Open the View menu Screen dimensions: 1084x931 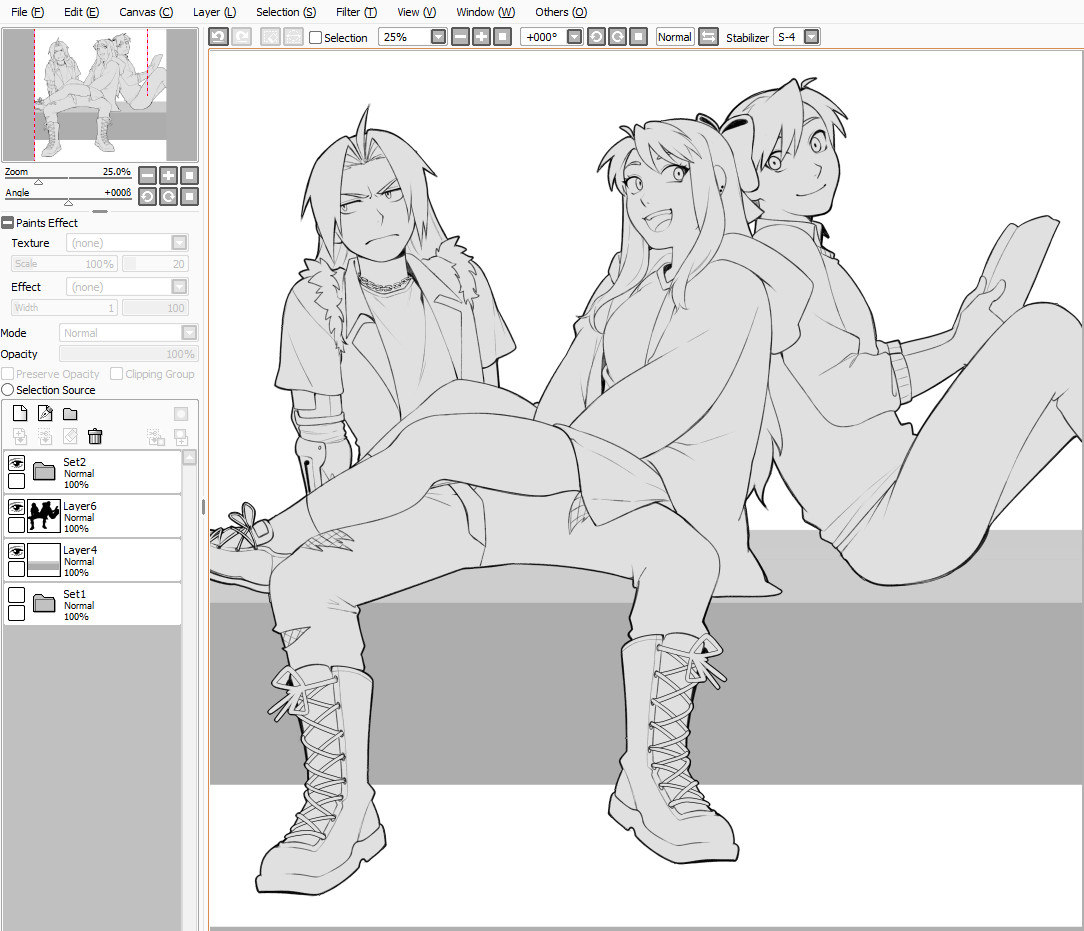417,12
